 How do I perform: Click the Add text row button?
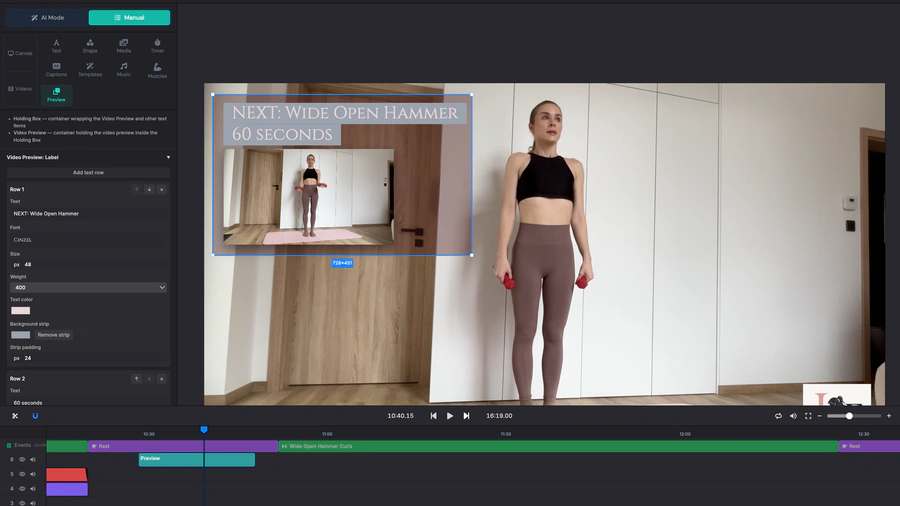click(x=88, y=173)
